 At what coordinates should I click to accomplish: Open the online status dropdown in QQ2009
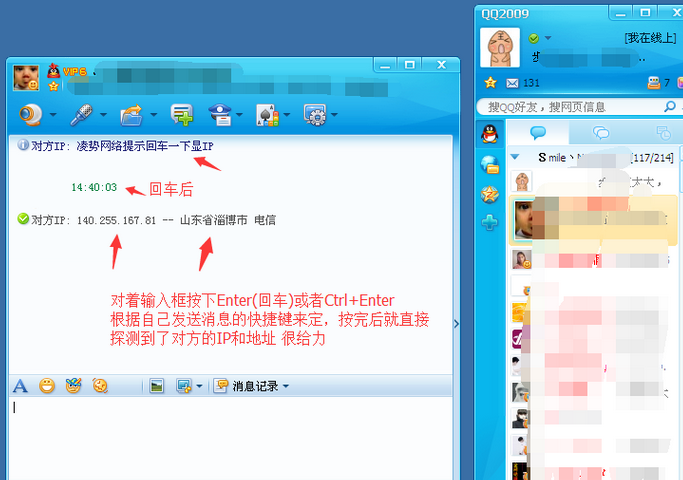tap(548, 38)
